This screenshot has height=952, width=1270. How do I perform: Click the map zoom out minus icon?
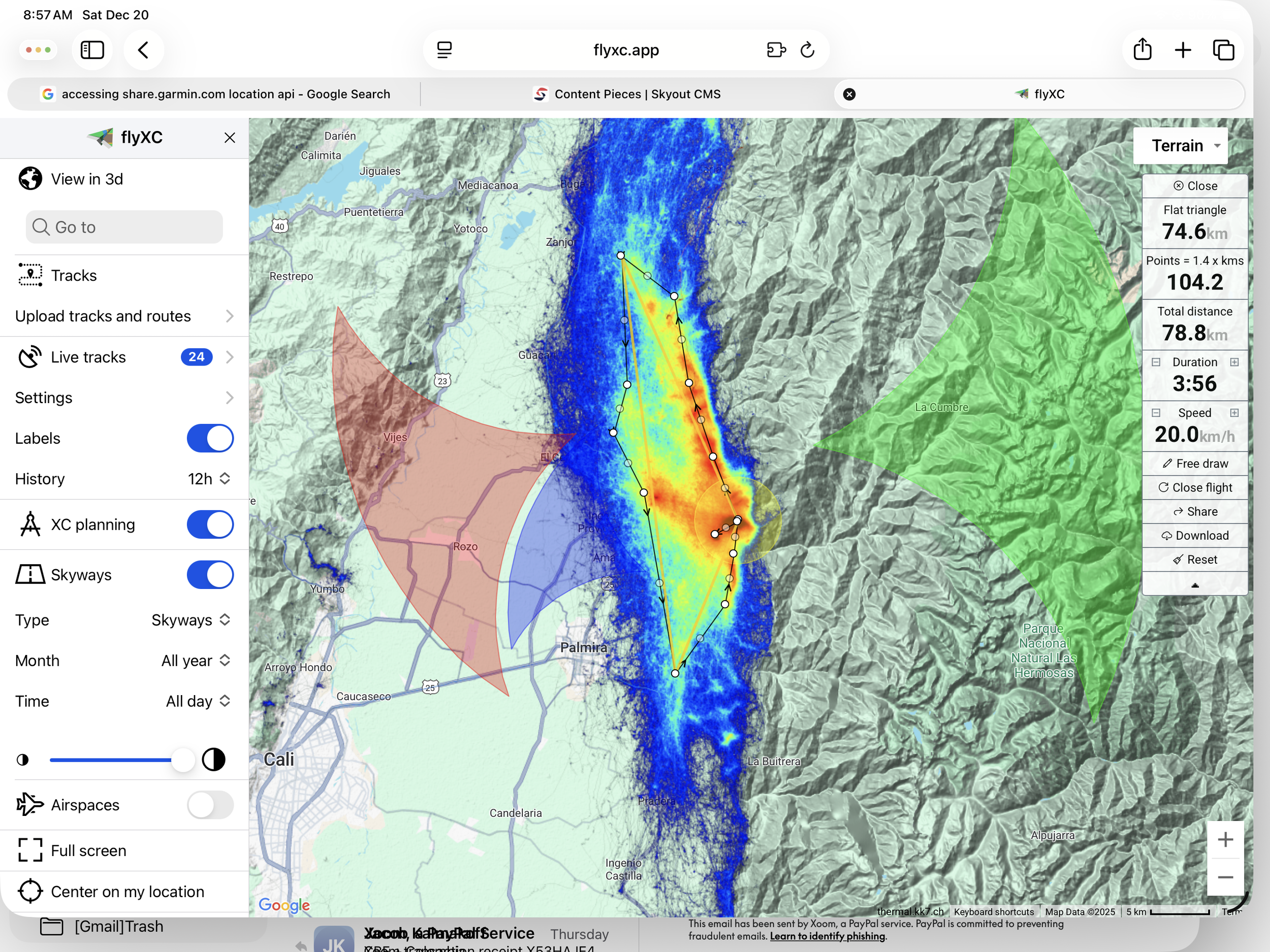pos(1225,877)
